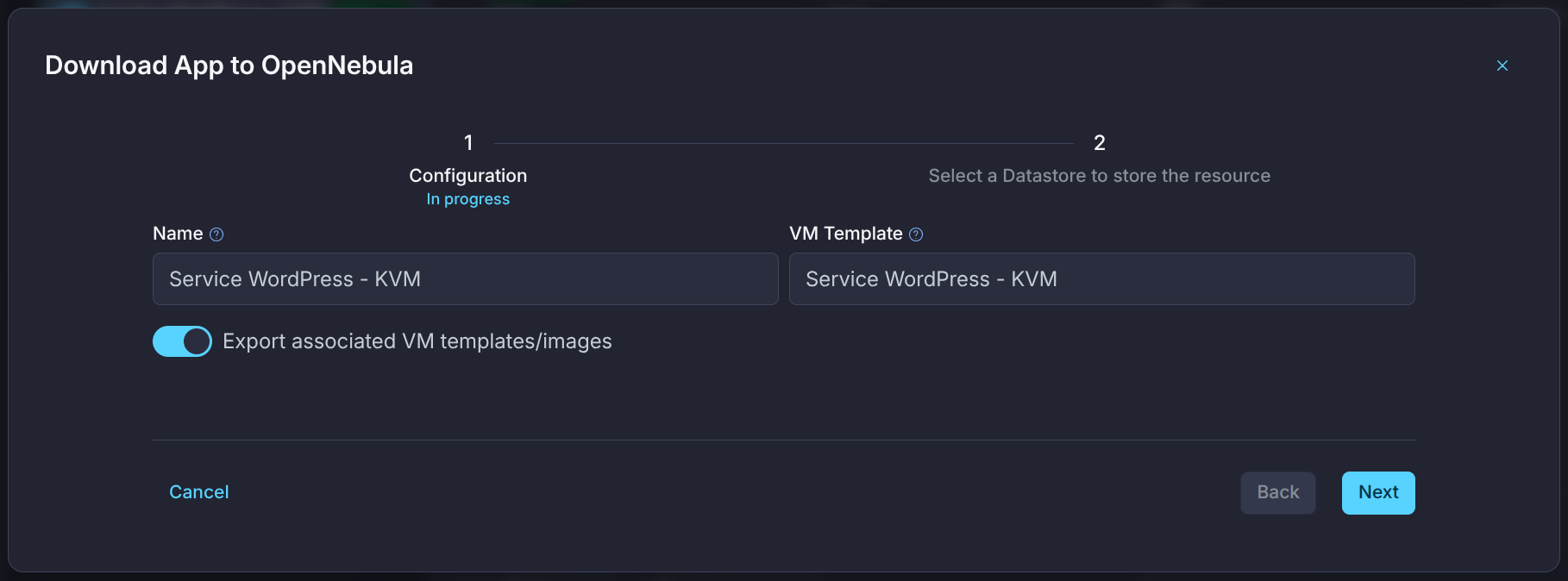1568x581 pixels.
Task: Close the Download App dialog
Action: [1502, 66]
